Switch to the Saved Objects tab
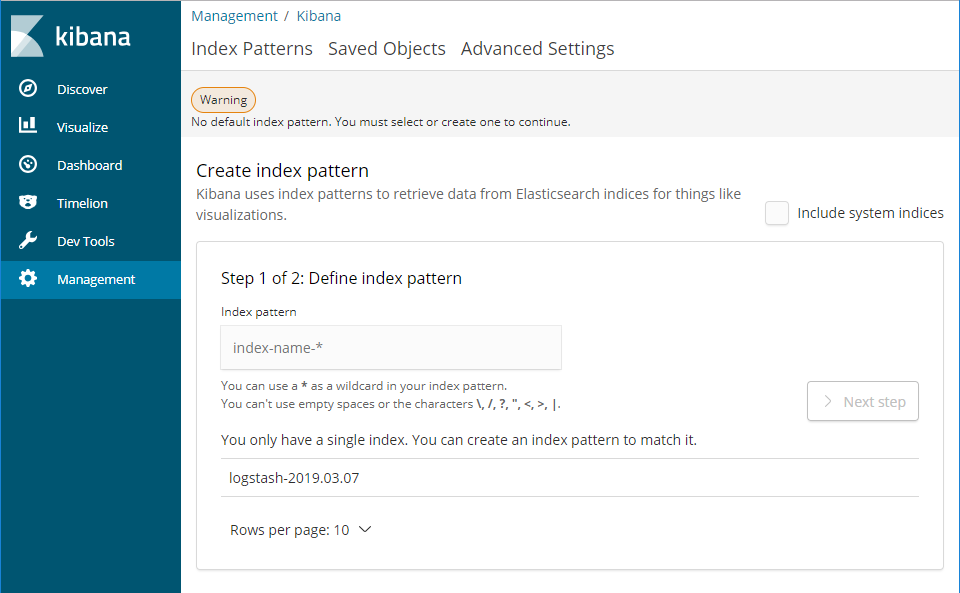Image resolution: width=960 pixels, height=593 pixels. point(386,48)
